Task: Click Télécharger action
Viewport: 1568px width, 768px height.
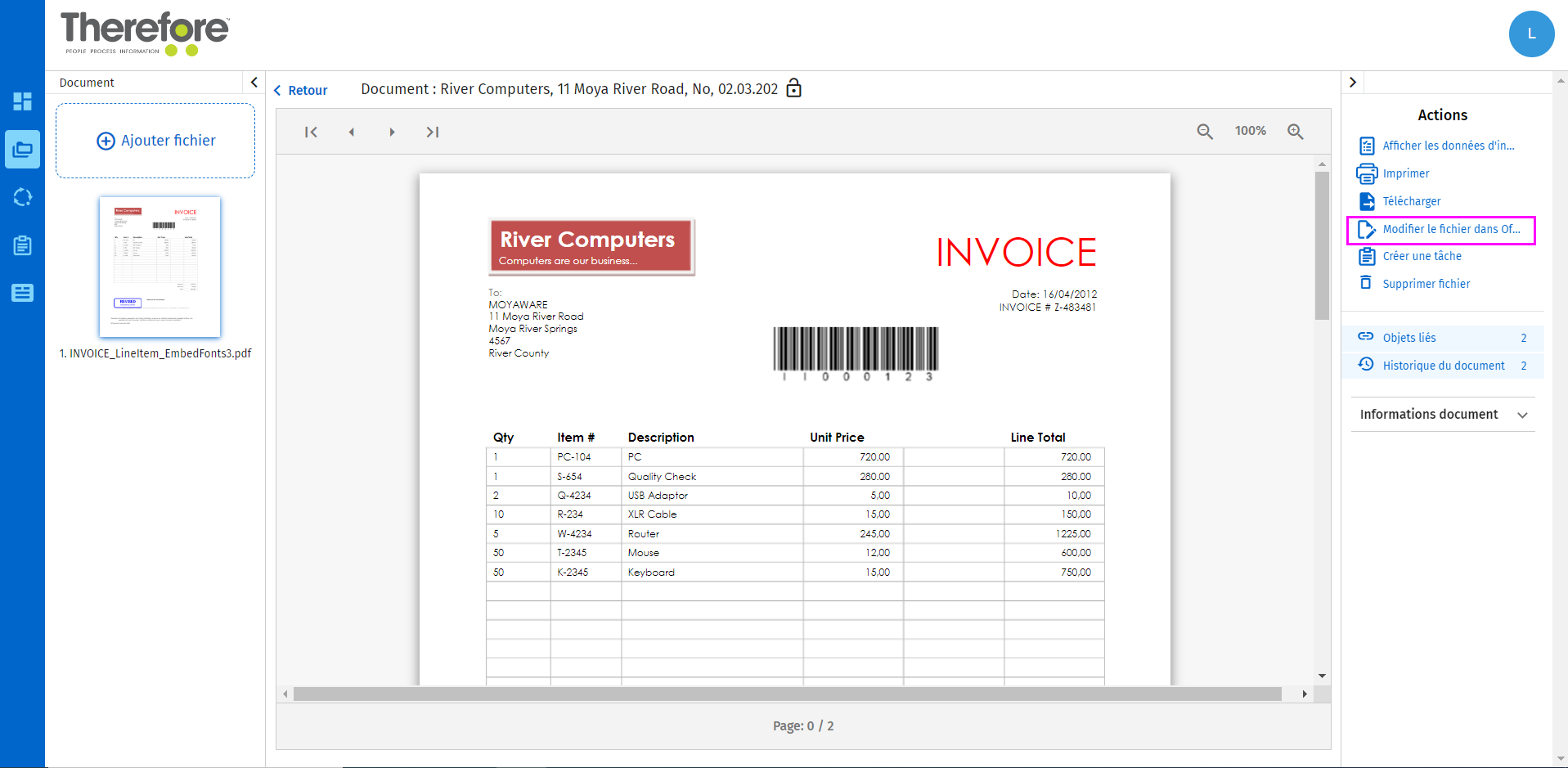Action: [x=1412, y=201]
